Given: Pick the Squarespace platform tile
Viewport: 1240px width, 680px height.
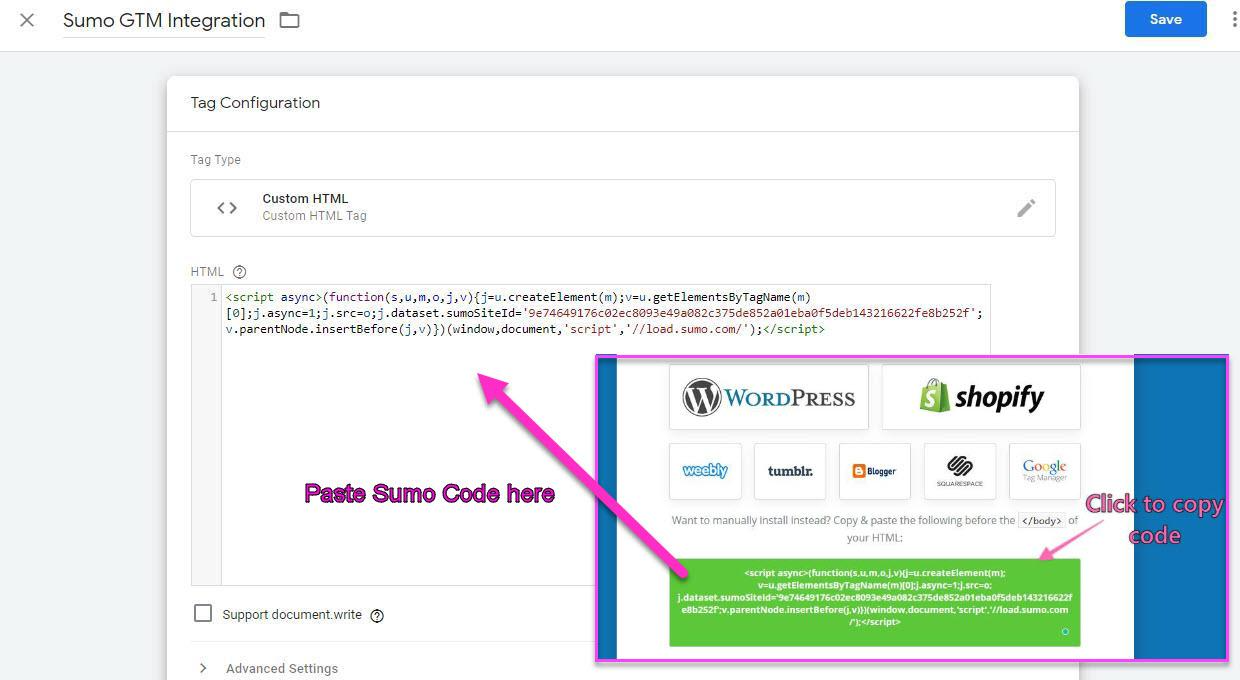Looking at the screenshot, I should point(959,471).
